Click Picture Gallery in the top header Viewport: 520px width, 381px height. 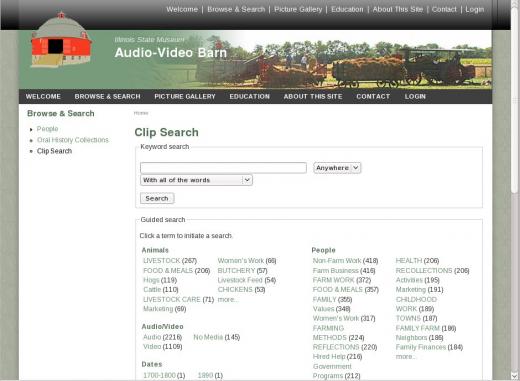(x=298, y=9)
